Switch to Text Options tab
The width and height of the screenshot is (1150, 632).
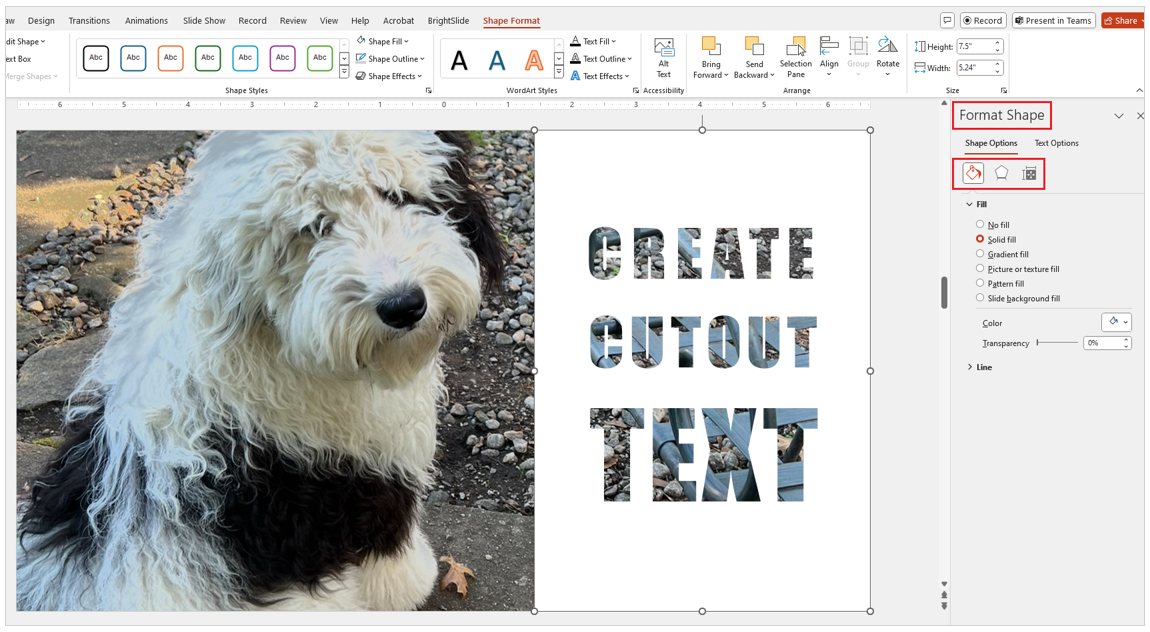tap(1056, 143)
